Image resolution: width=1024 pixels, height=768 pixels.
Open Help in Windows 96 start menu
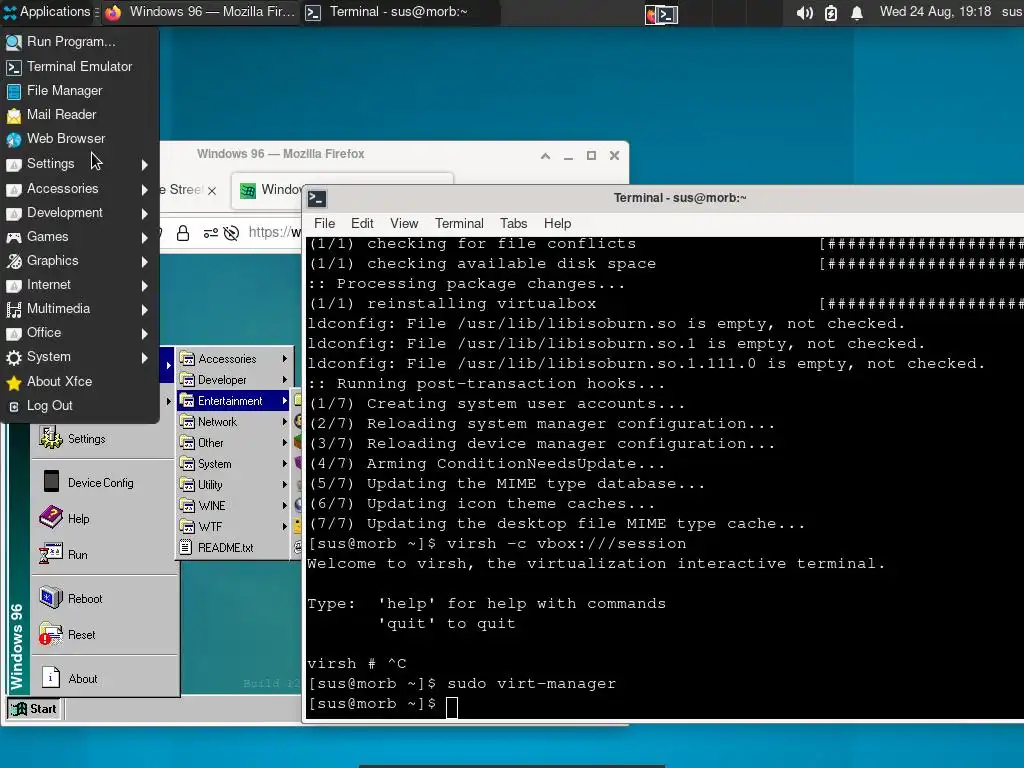104,519
